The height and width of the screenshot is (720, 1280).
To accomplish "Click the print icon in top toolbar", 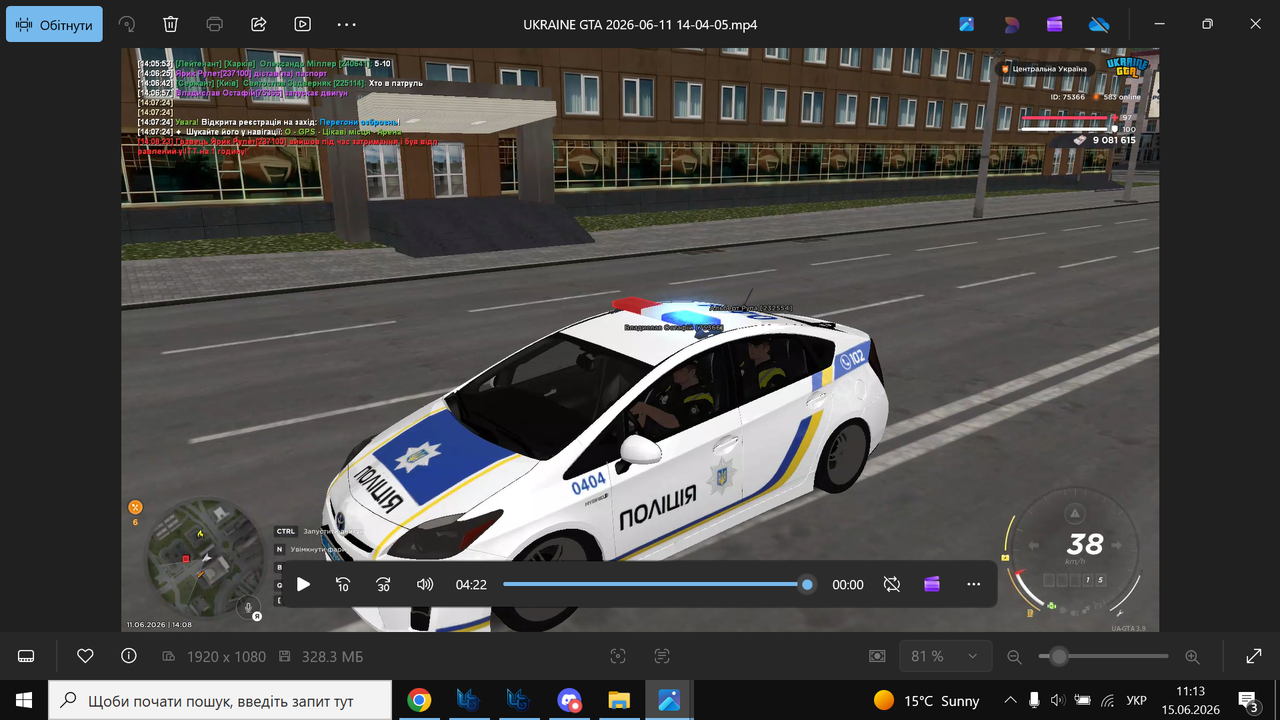I will pyautogui.click(x=214, y=24).
